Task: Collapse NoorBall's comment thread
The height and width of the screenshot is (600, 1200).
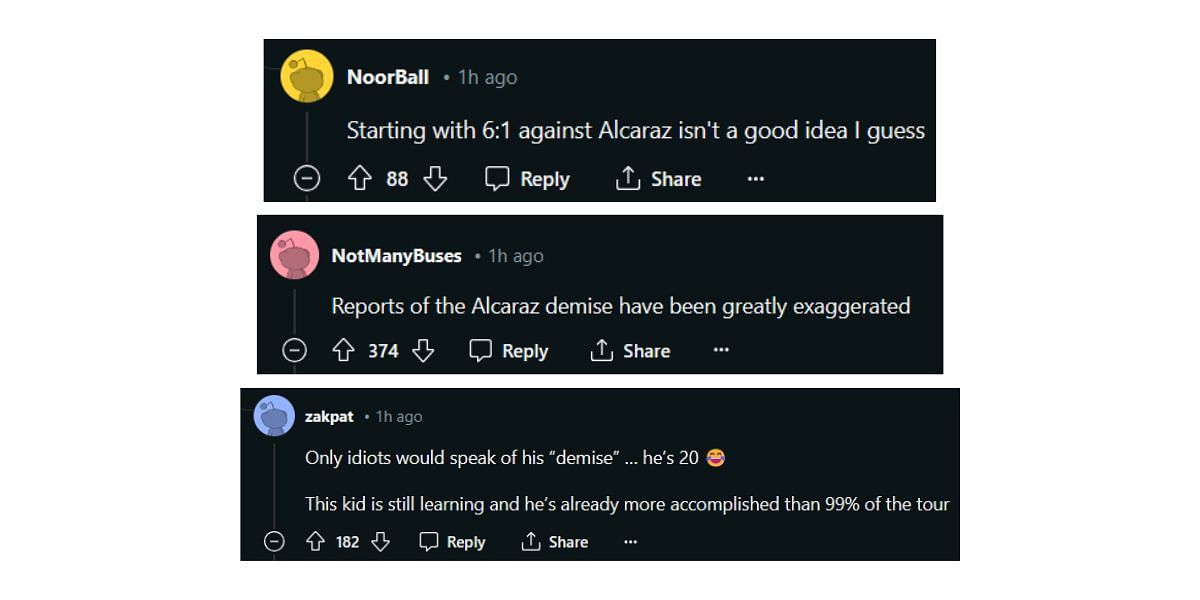Action: 307,179
